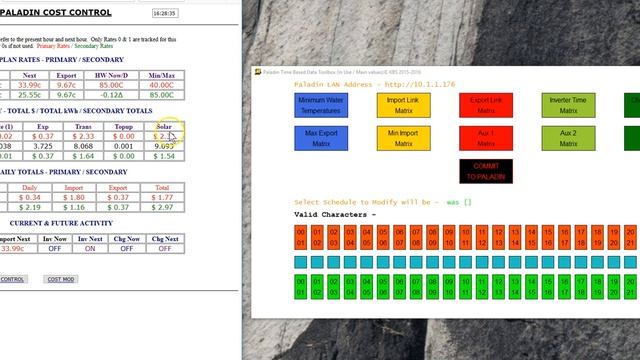Select orange hour box 07 08
The image size is (640, 360).
[416, 237]
